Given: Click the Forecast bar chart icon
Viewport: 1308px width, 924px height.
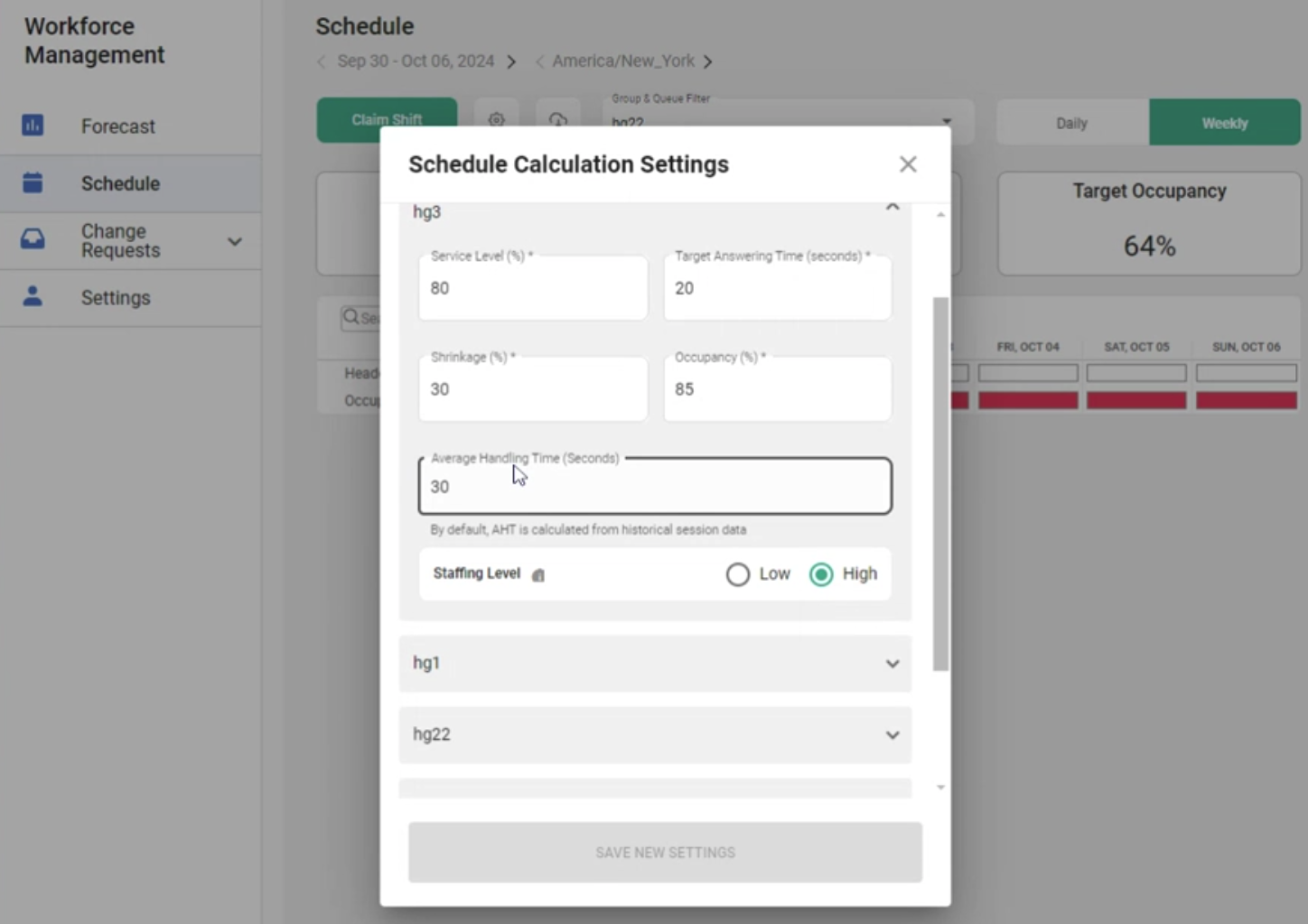Looking at the screenshot, I should [x=33, y=126].
